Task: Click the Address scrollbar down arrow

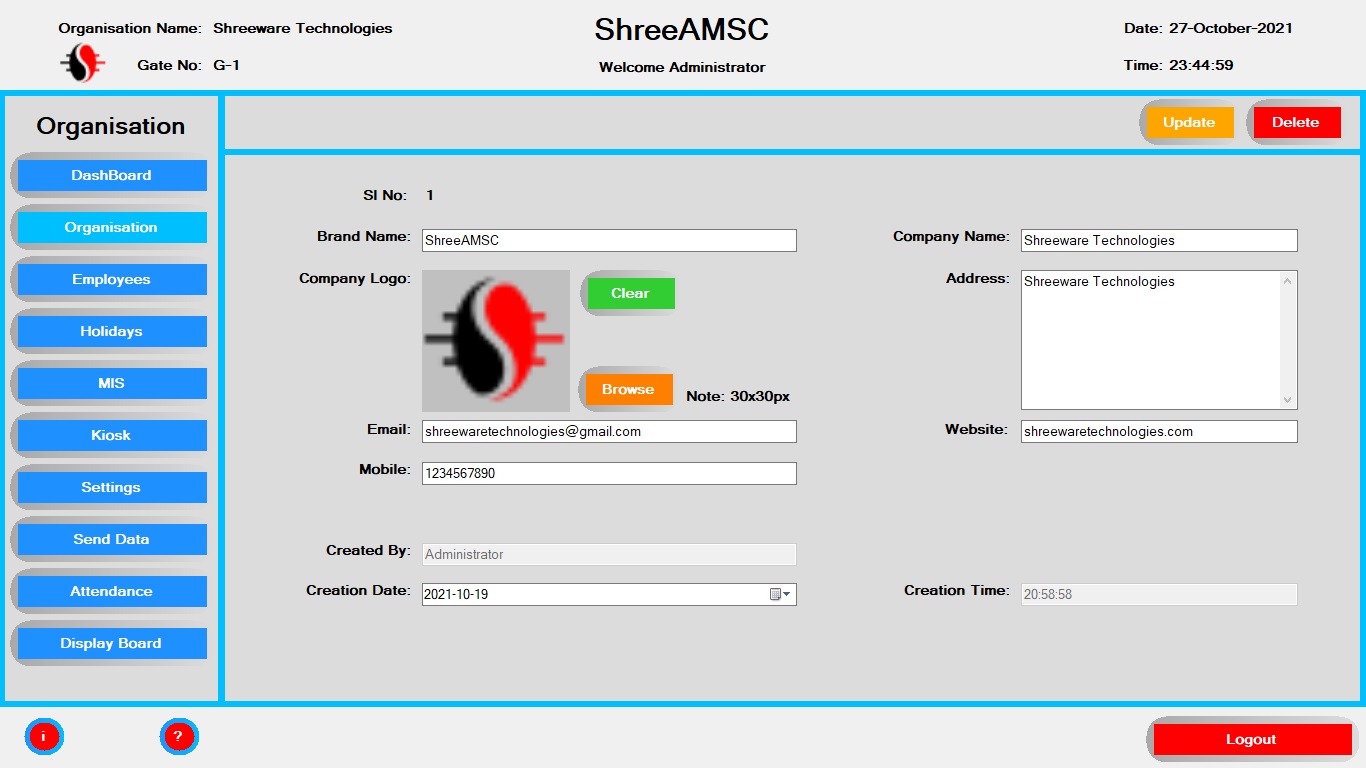Action: click(x=1288, y=399)
